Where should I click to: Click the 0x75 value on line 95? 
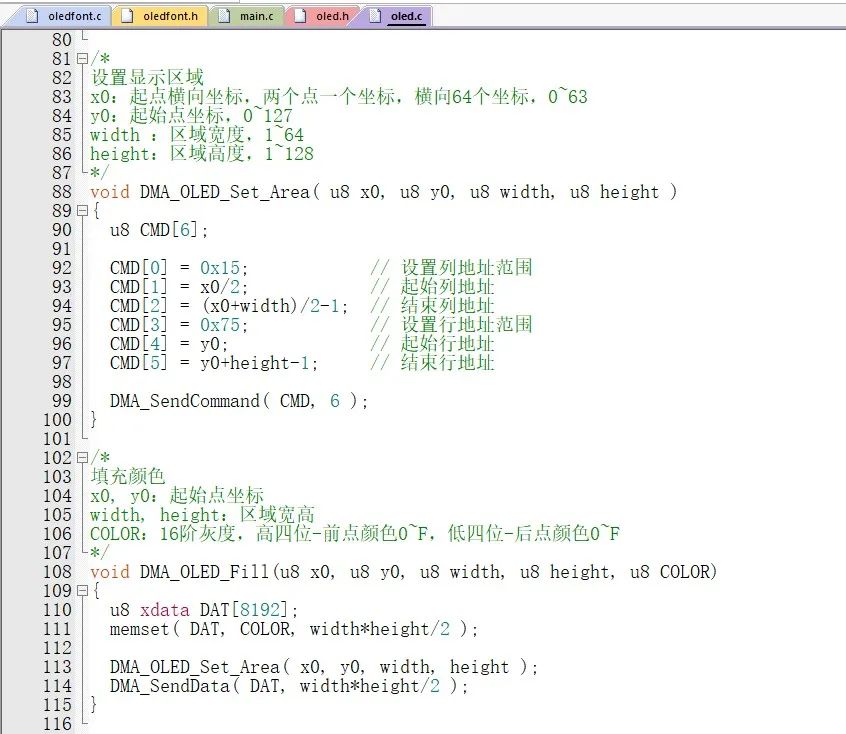pos(220,325)
